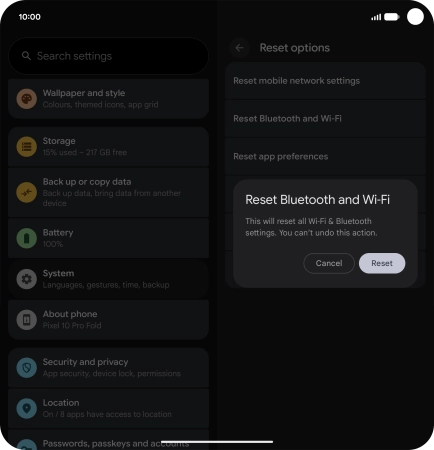Confirm with the Reset button
Image resolution: width=434 pixels, height=450 pixels.
pyautogui.click(x=382, y=263)
